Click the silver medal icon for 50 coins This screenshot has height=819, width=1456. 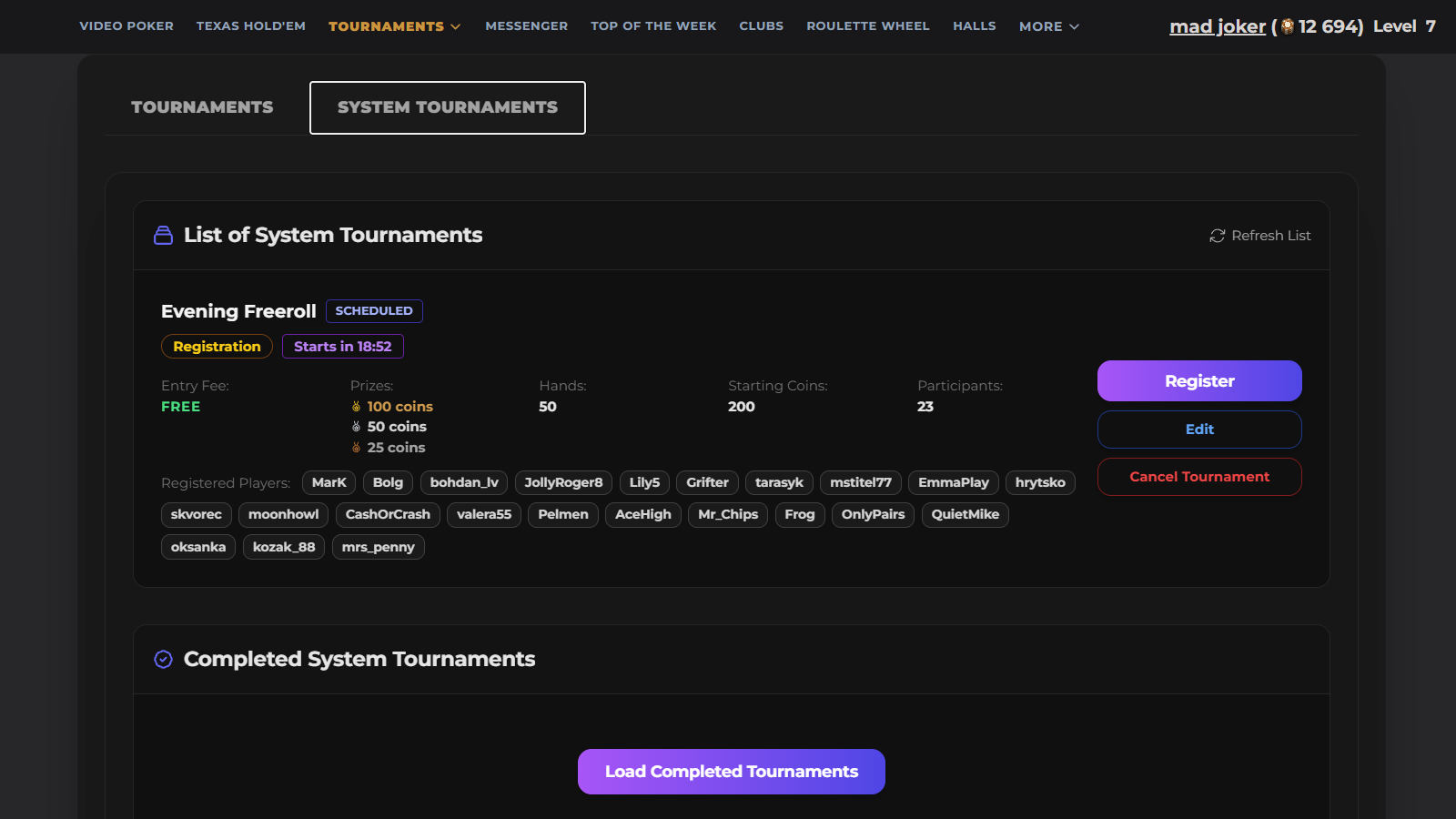coord(357,427)
